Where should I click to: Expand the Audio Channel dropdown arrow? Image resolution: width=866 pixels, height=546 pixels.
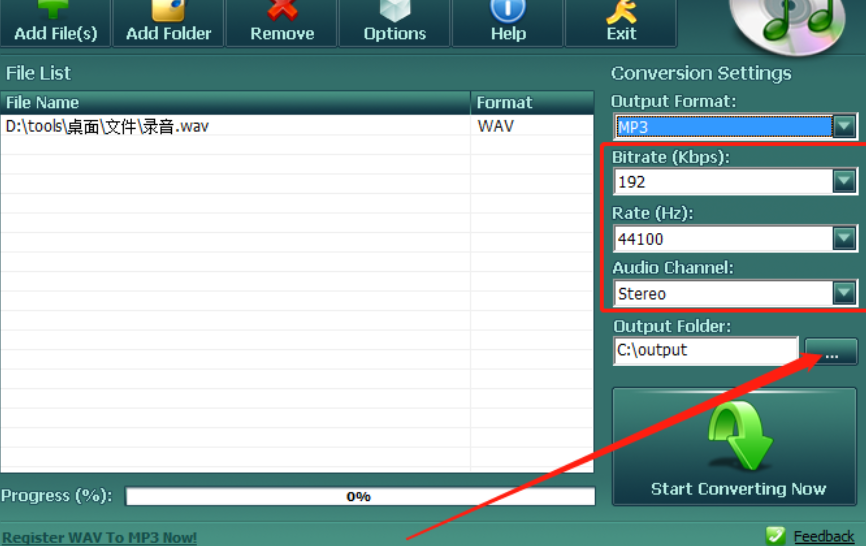point(845,293)
